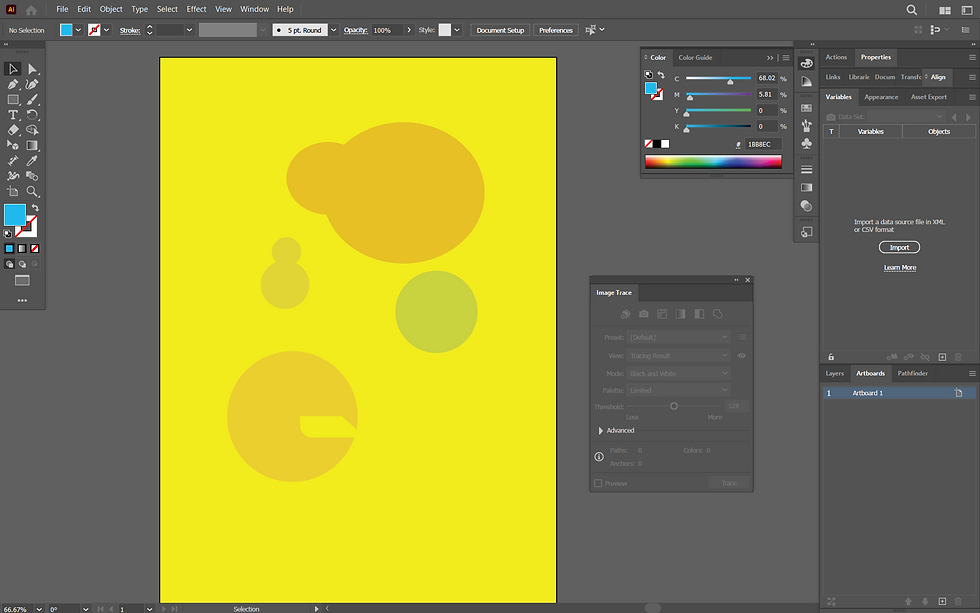
Task: Select the Selection tool arrow
Action: click(x=12, y=69)
